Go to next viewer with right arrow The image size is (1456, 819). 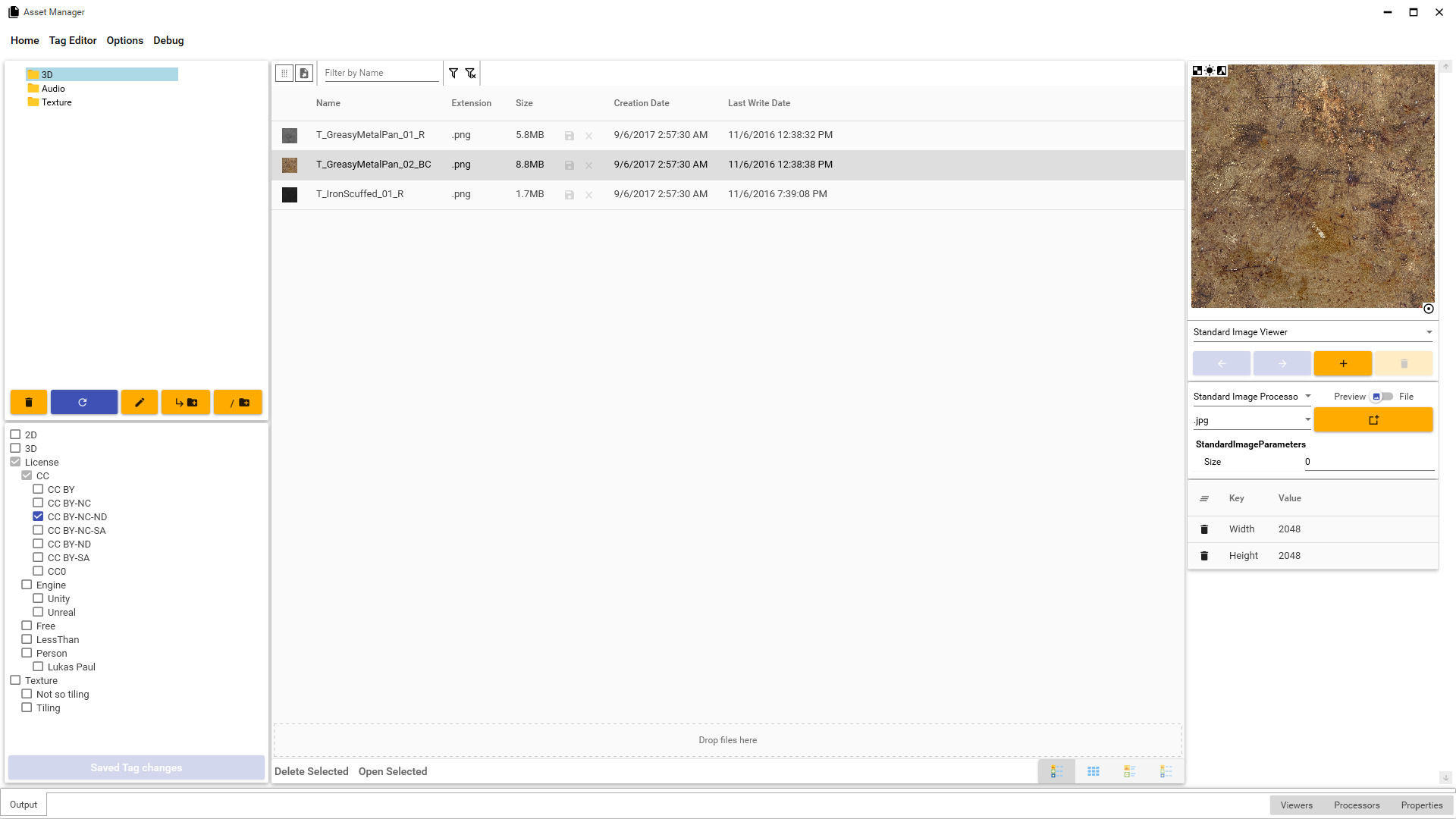(1282, 364)
